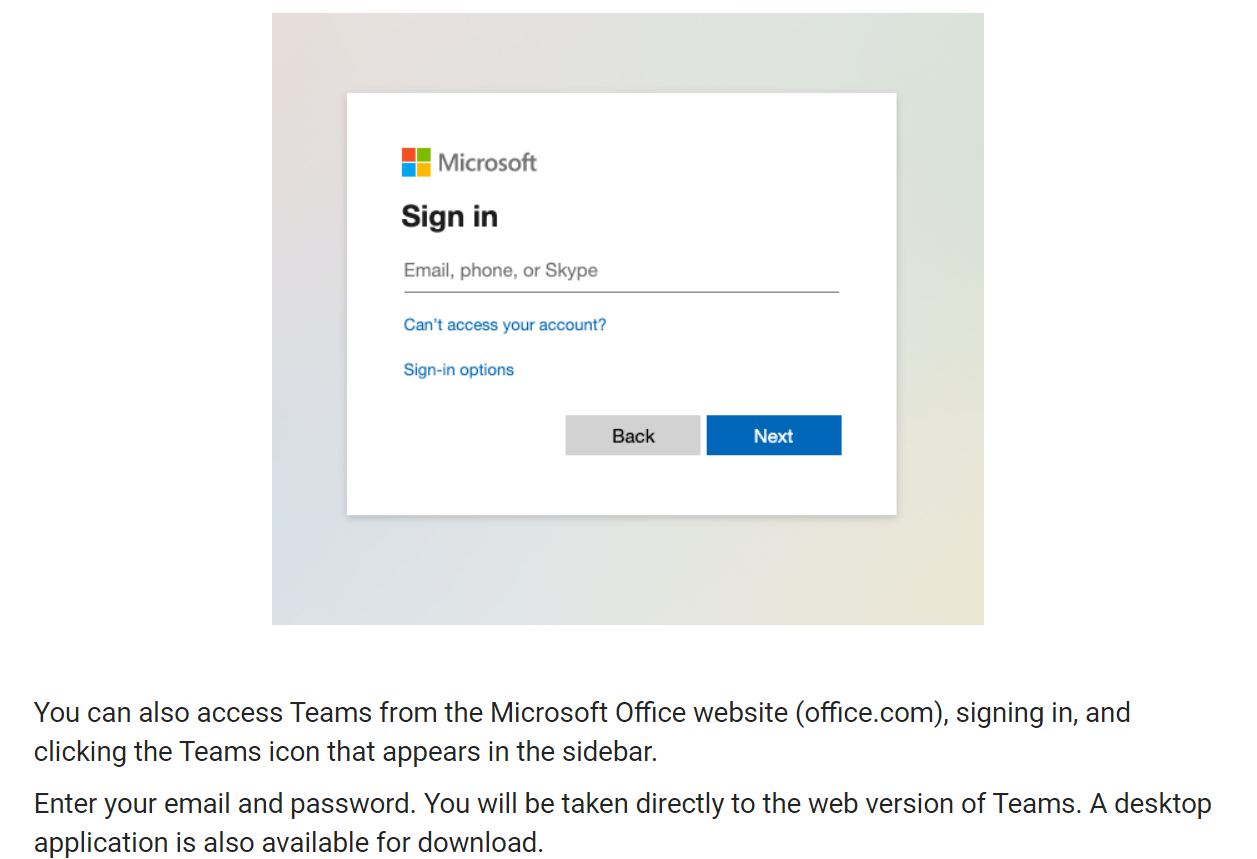
Task: Click the gray Back button
Action: pyautogui.click(x=633, y=435)
